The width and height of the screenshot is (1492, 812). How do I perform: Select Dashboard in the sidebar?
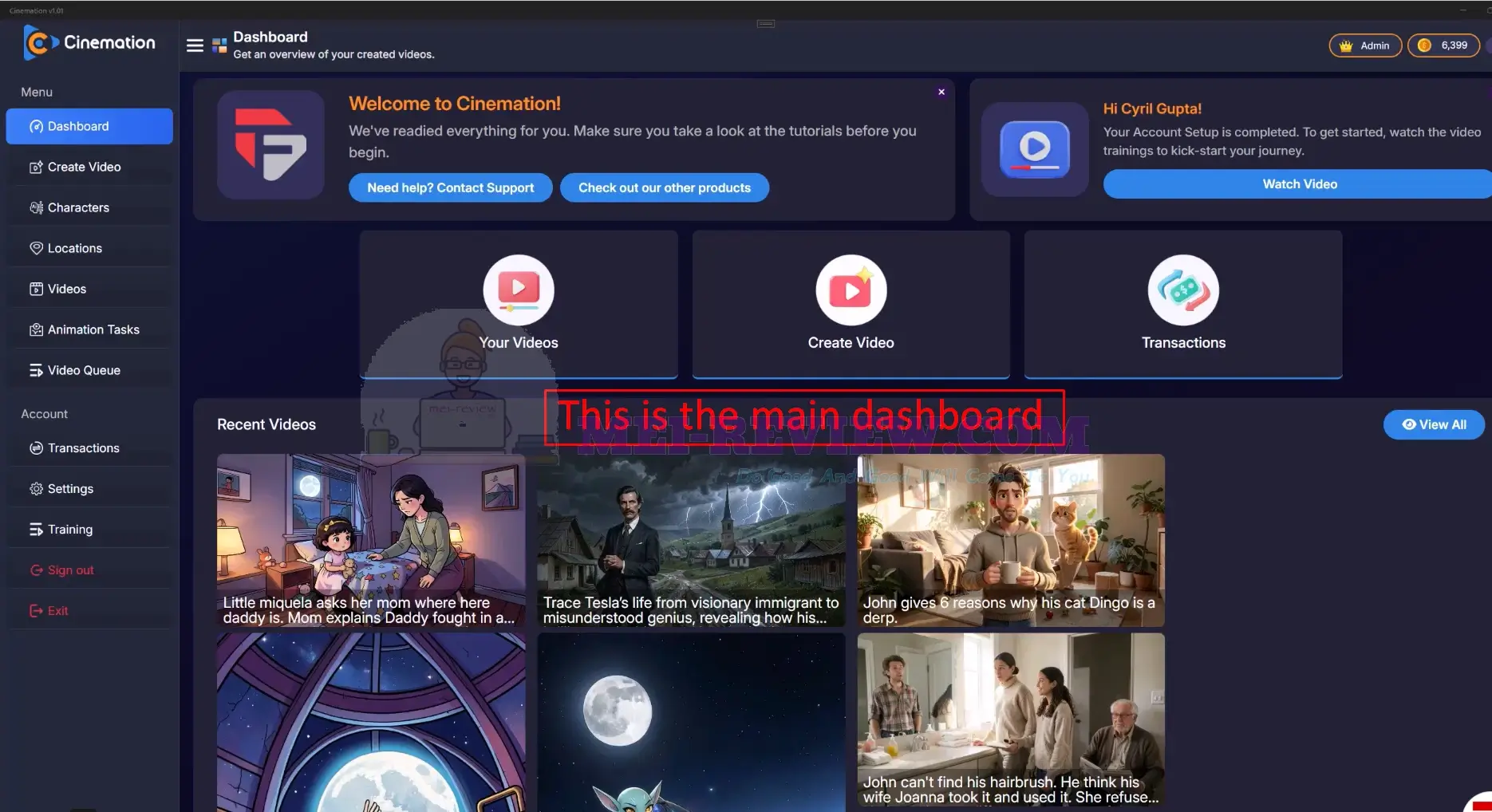(x=89, y=126)
